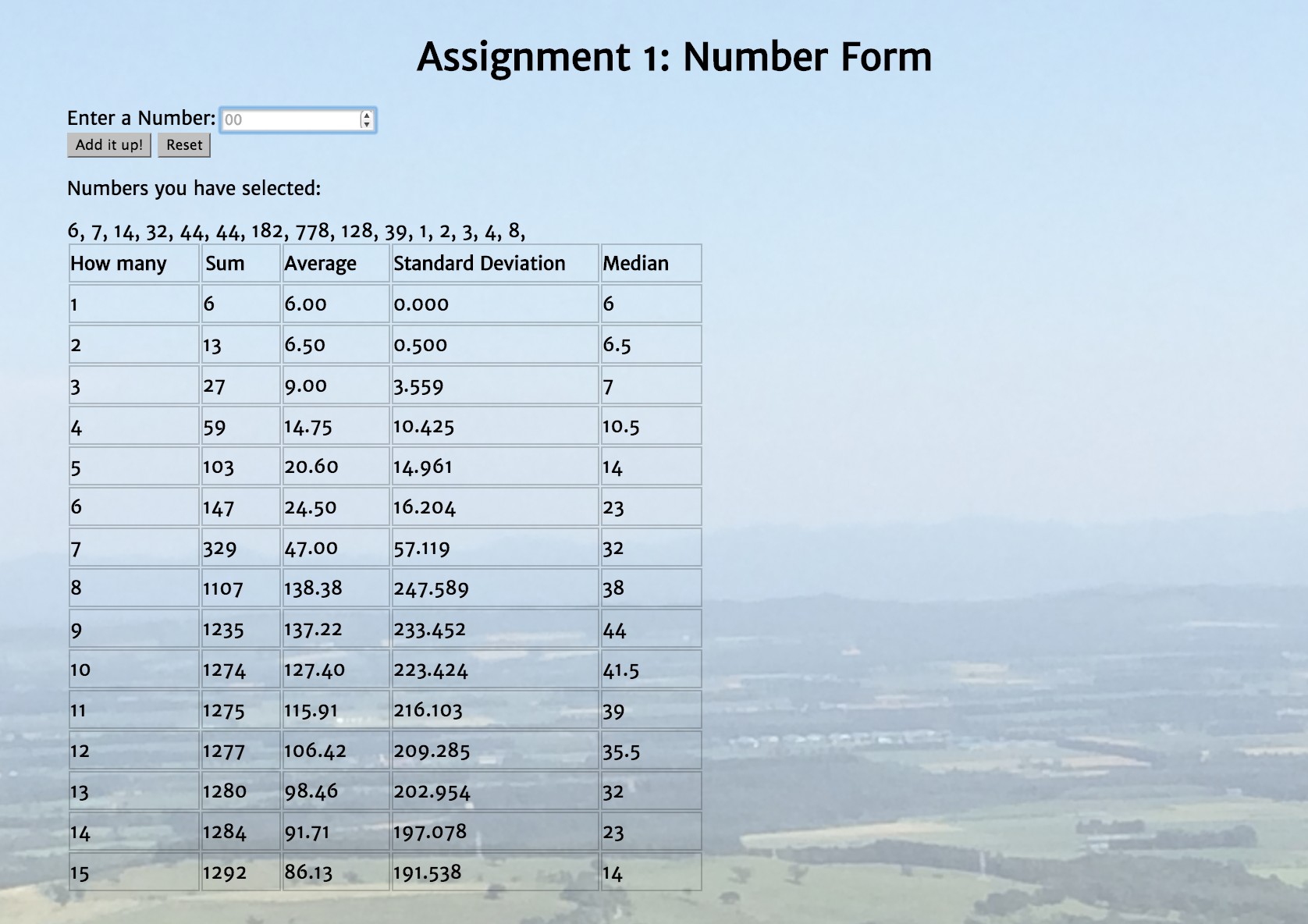Viewport: 1308px width, 924px height.
Task: Click the 'Median' column header
Action: pyautogui.click(x=651, y=263)
